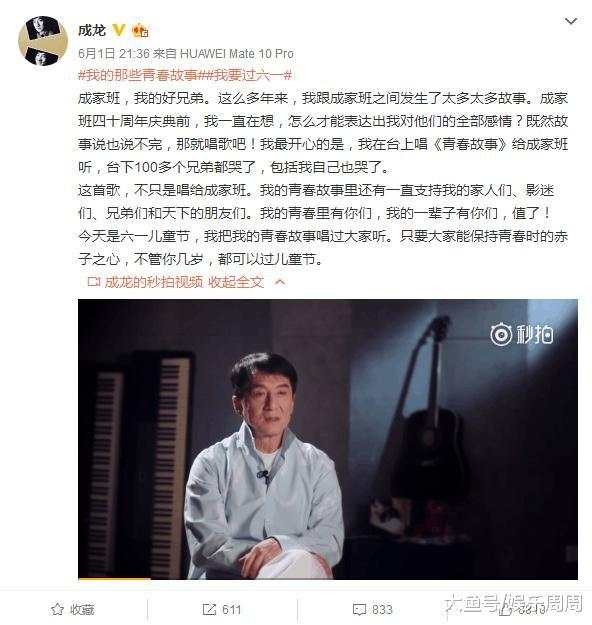592x625 pixels.
Task: Click the 收藏 button
Action: [x=73, y=609]
